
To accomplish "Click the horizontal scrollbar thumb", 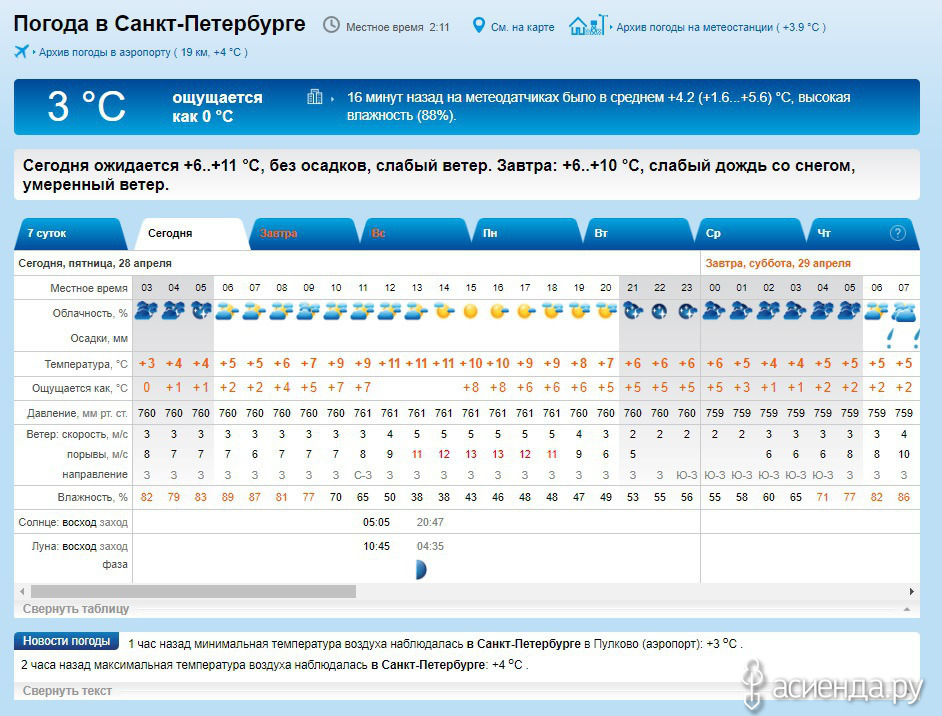I will (193, 592).
